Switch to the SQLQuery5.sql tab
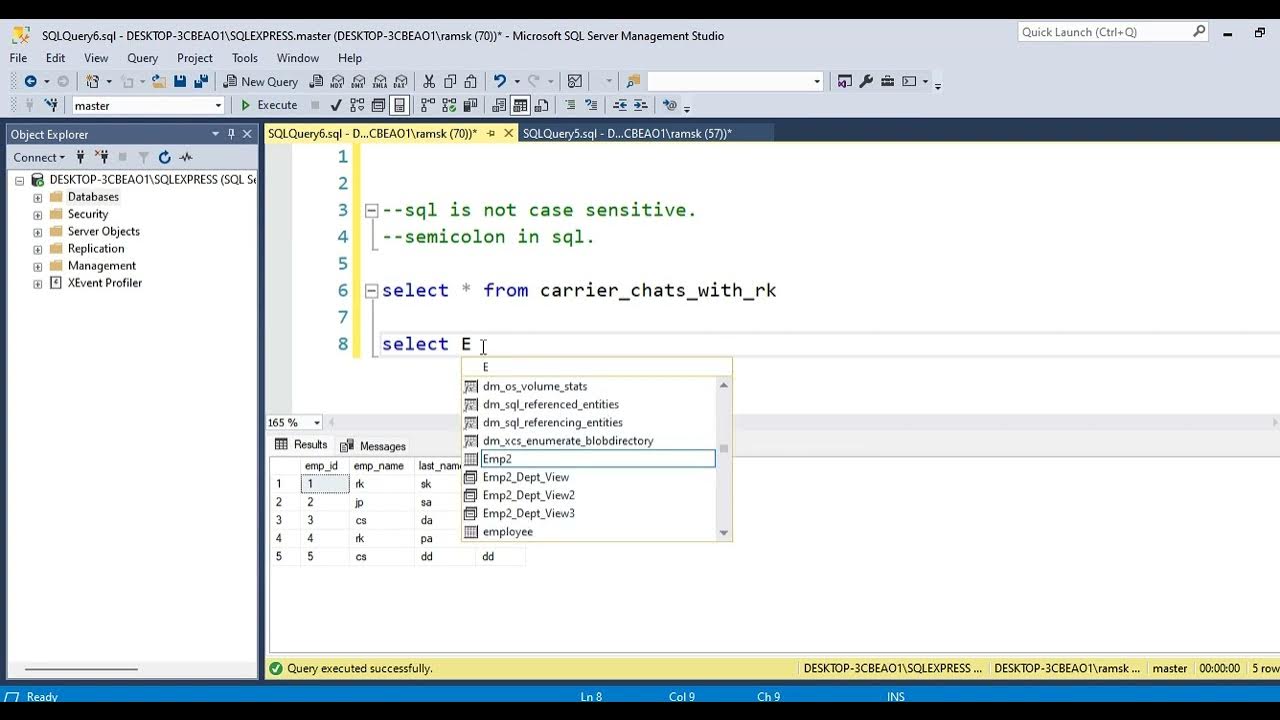 627,133
